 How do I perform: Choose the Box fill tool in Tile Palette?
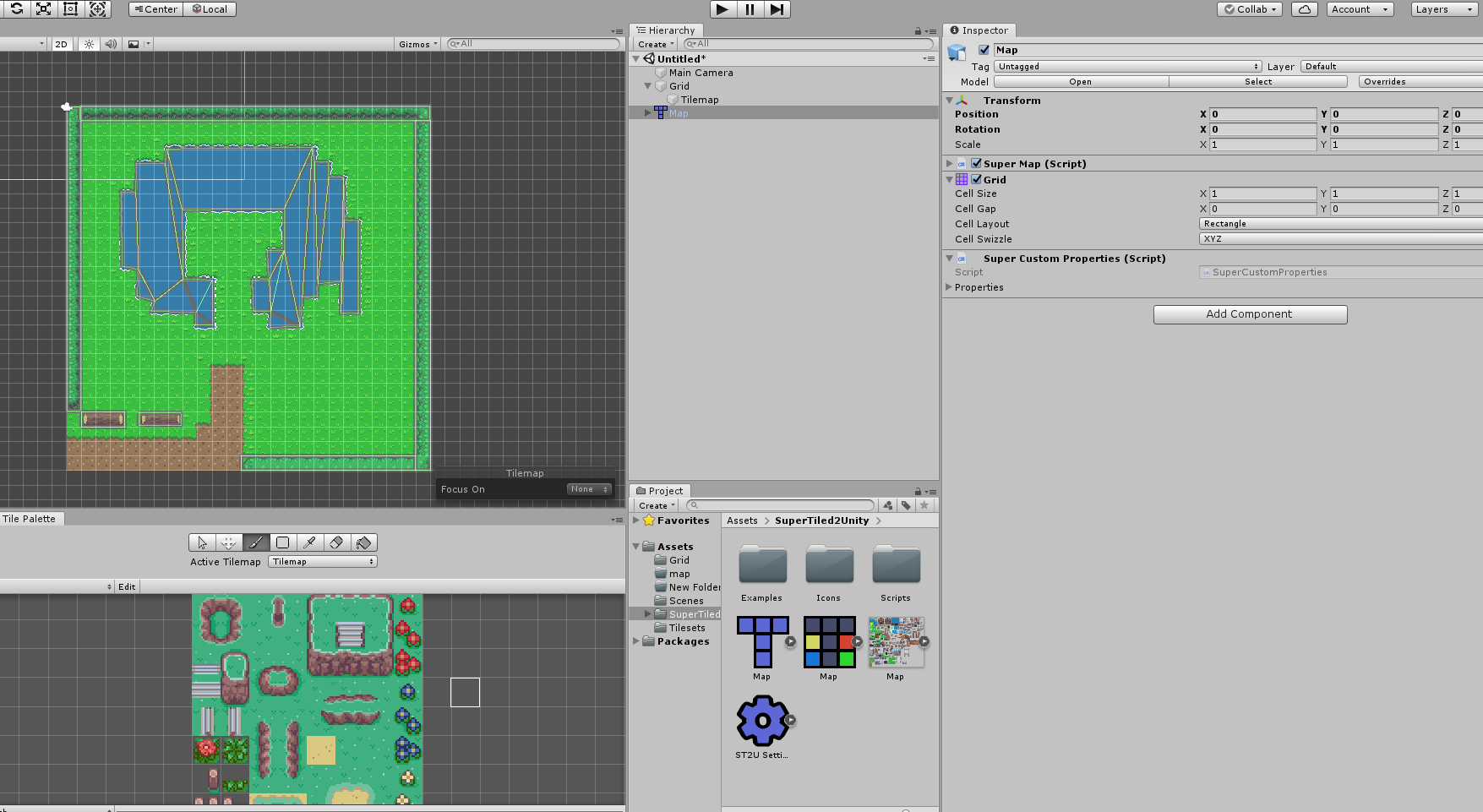click(283, 542)
